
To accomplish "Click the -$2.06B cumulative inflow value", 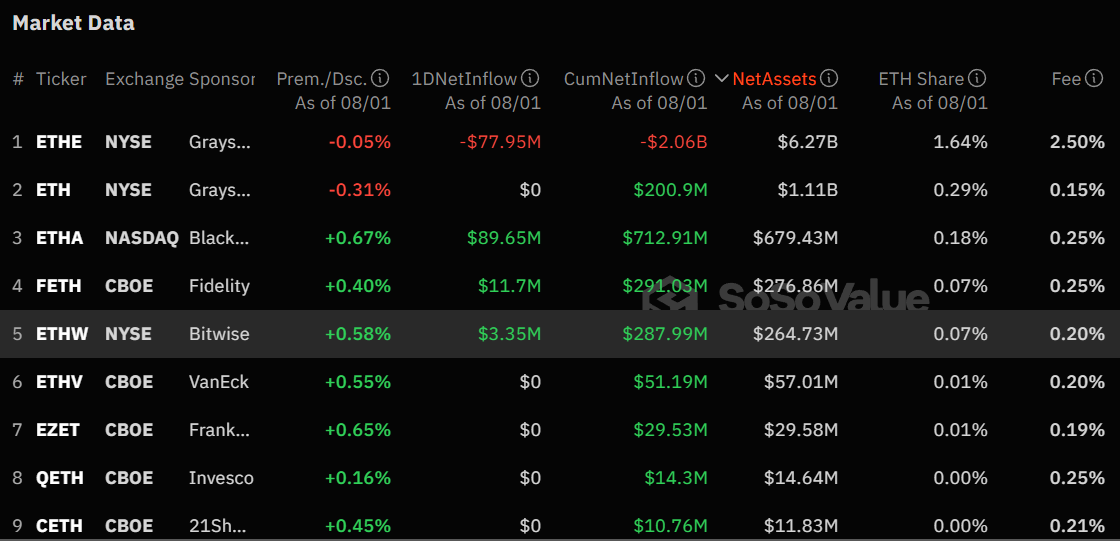I will [674, 142].
